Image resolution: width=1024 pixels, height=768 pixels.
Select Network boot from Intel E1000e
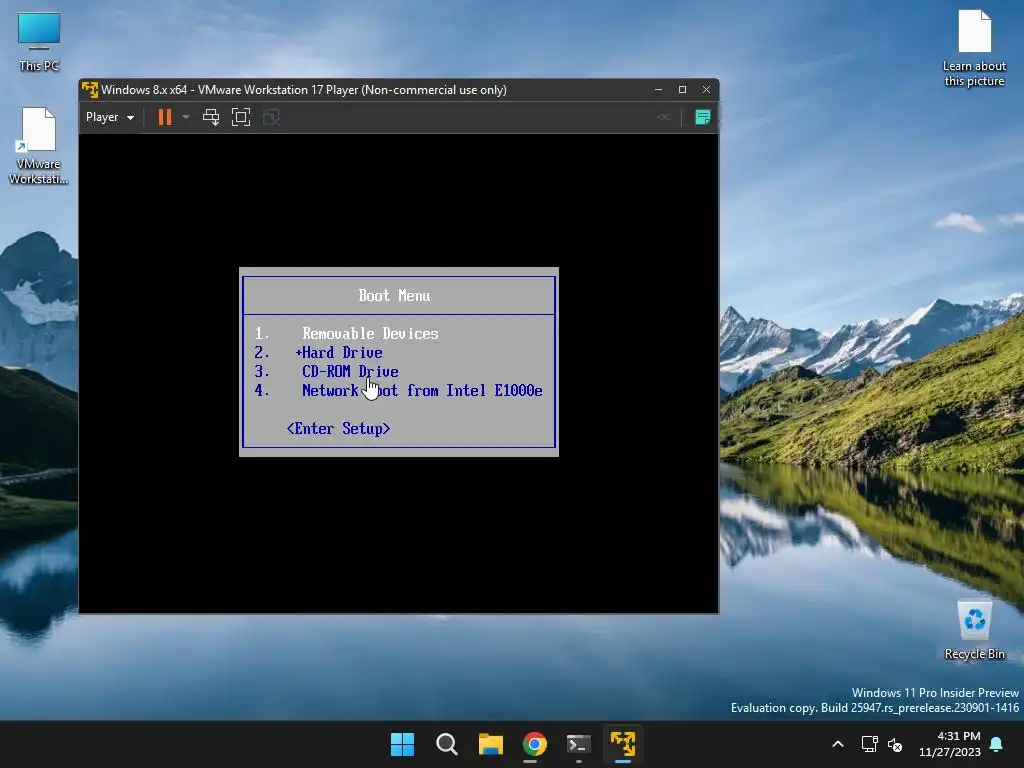coord(422,391)
